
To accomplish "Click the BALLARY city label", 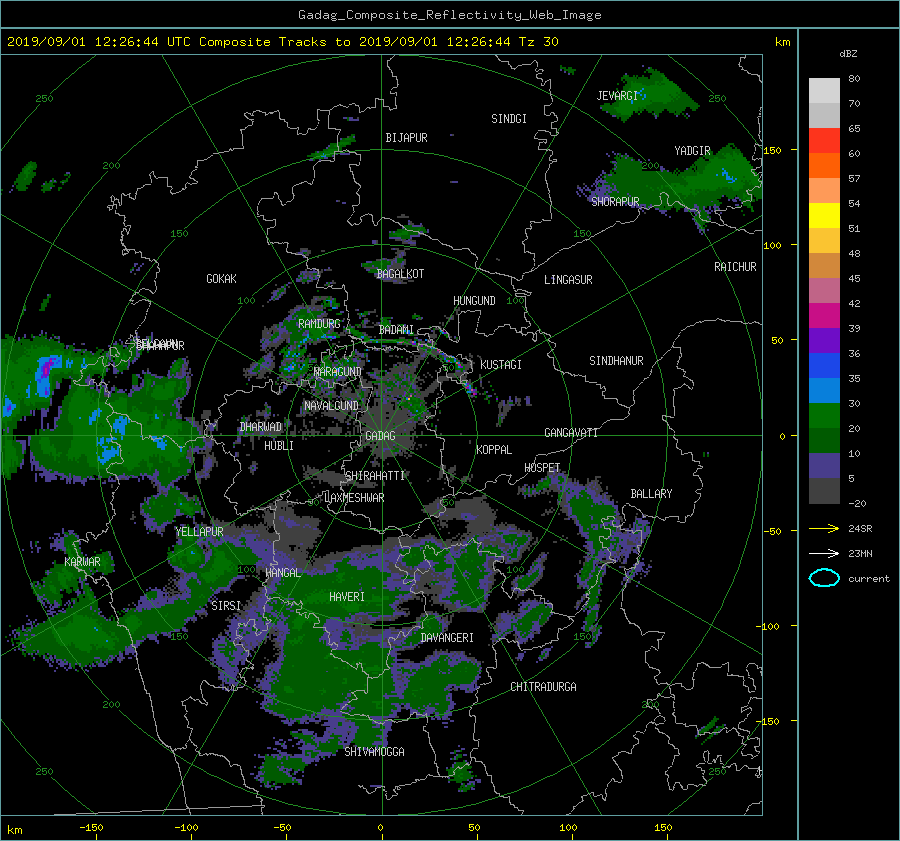I will 651,494.
